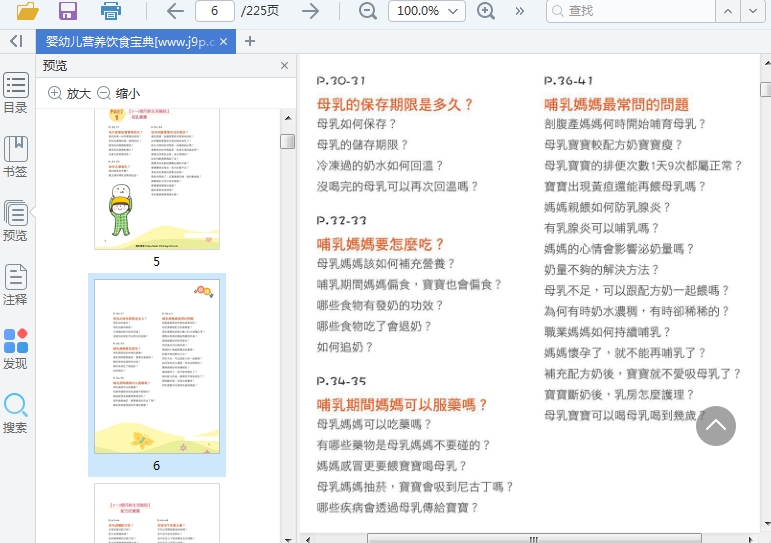Open the 书签 bookmarks panel
This screenshot has height=543, width=771.
[15, 157]
